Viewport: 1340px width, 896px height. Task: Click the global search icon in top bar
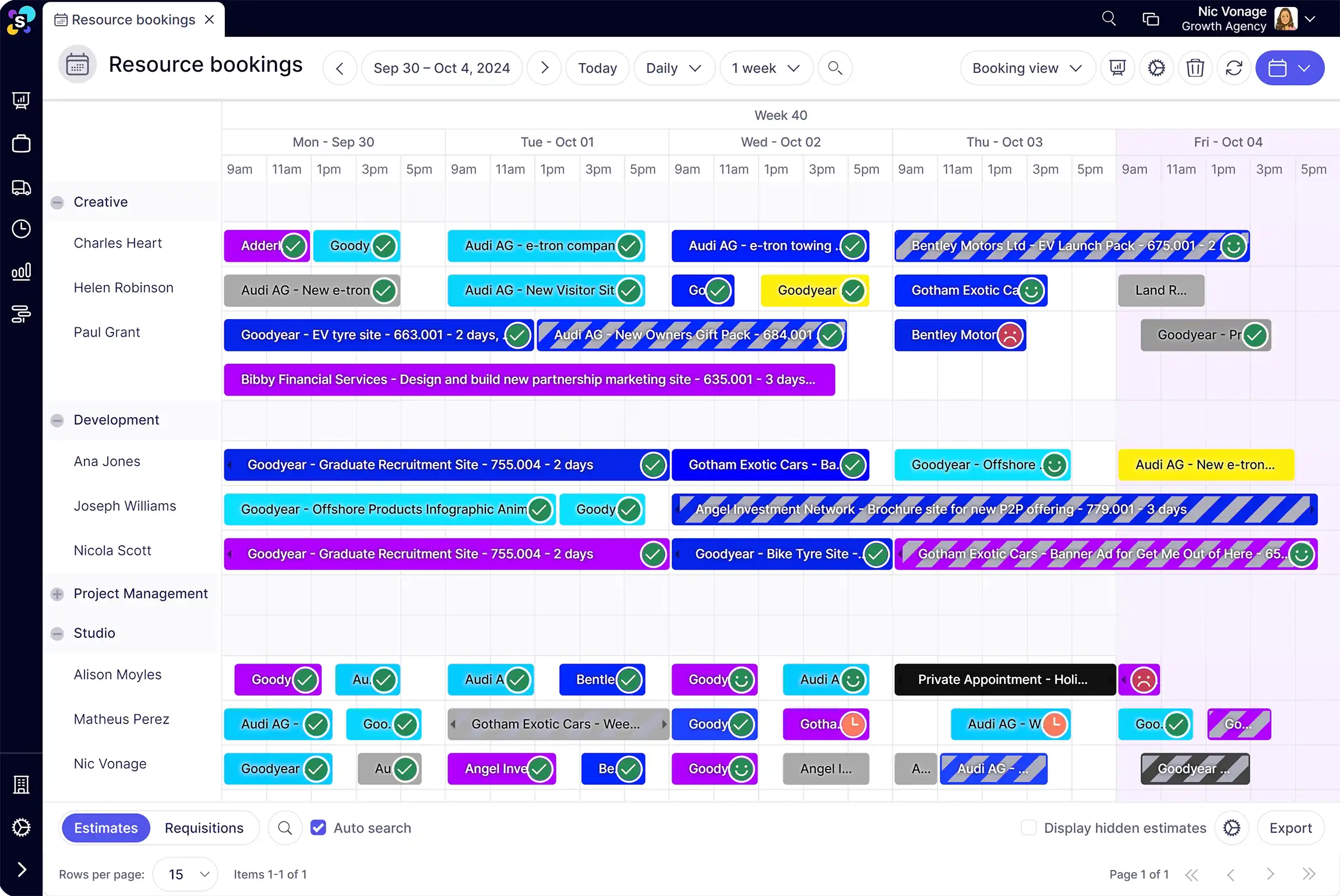(x=1109, y=19)
